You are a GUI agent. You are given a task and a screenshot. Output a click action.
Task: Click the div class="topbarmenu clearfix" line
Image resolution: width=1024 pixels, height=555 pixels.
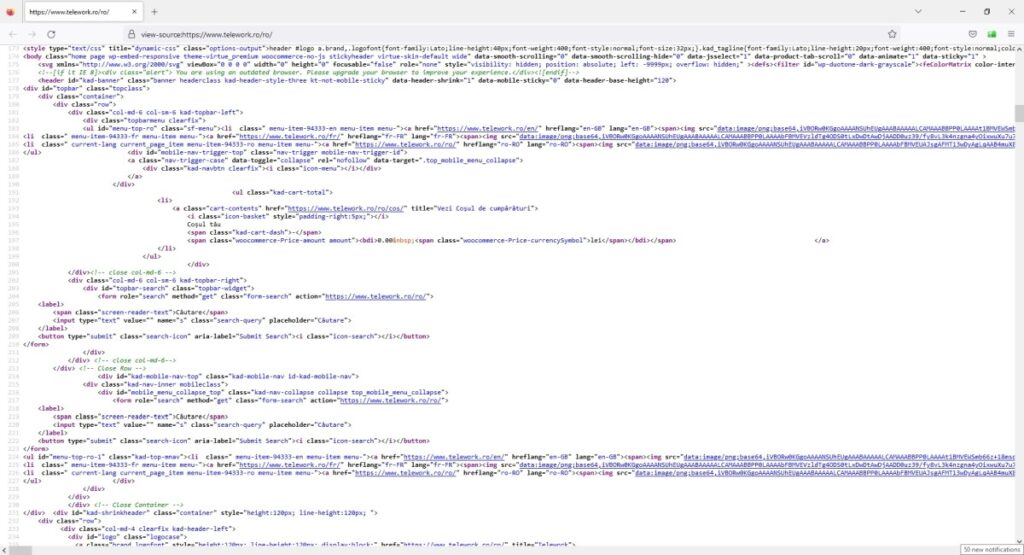pyautogui.click(x=144, y=120)
